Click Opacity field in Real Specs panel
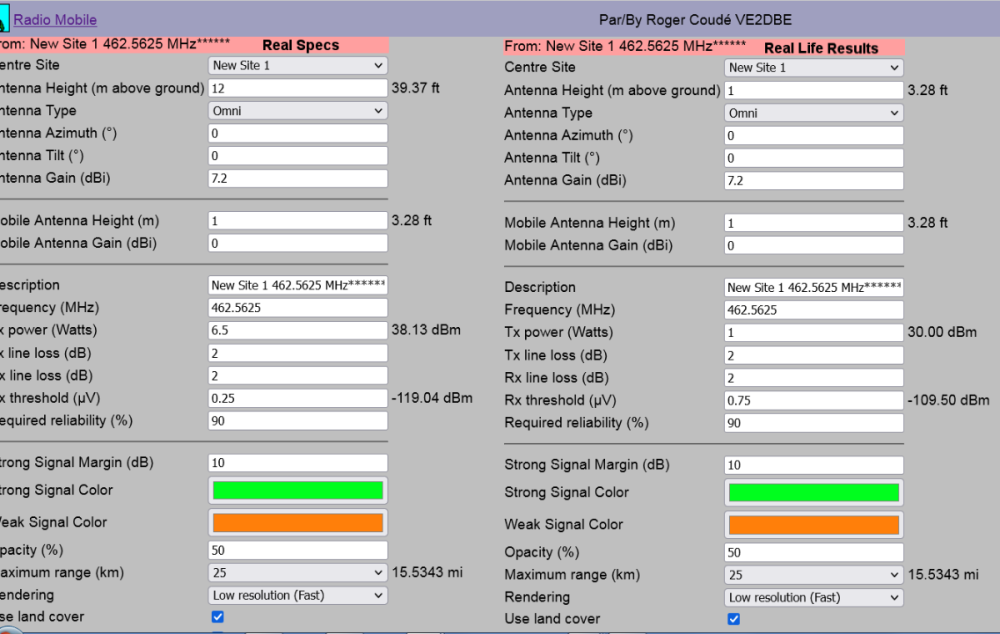The height and width of the screenshot is (634, 1000). (x=297, y=550)
